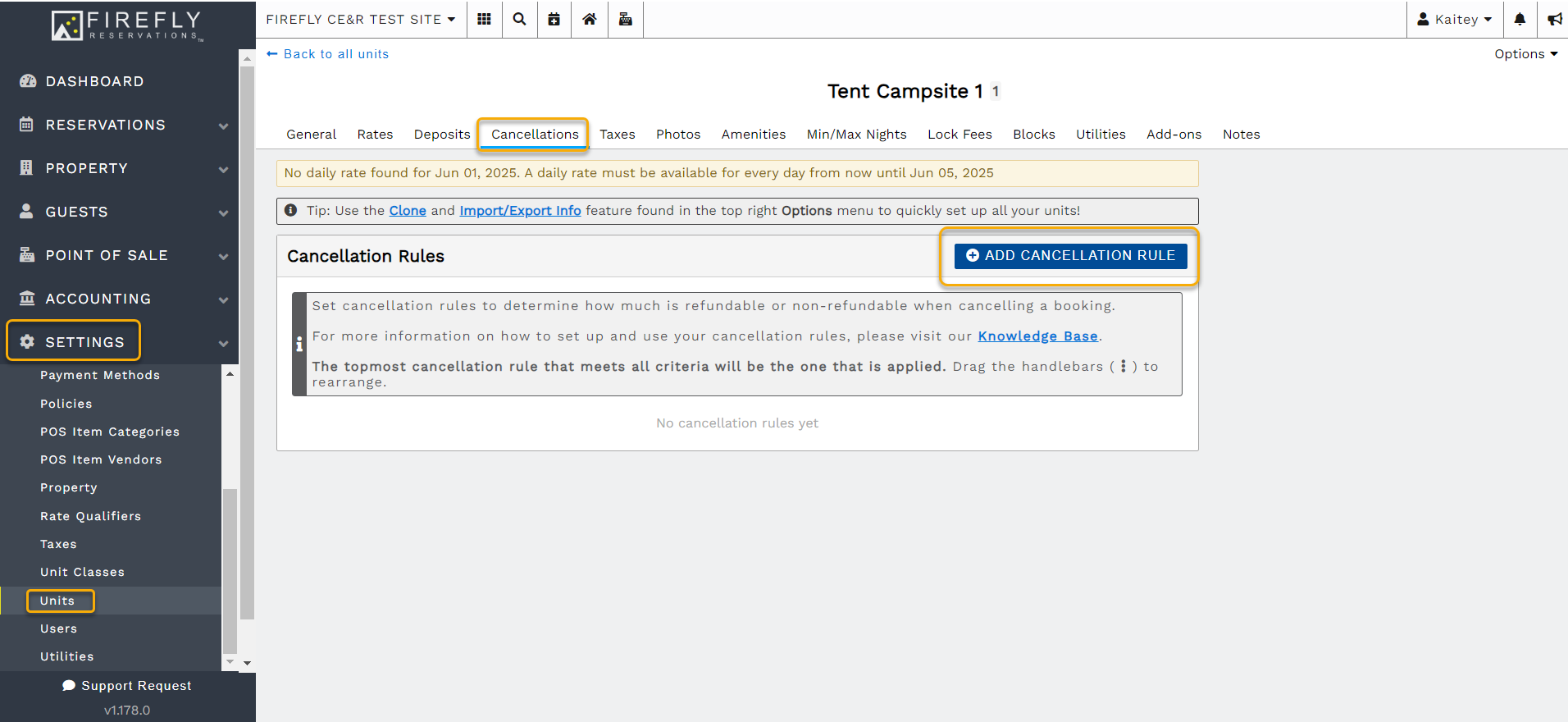The image size is (1568, 722).
Task: Click the Firefly Reservations logo
Action: (x=127, y=25)
